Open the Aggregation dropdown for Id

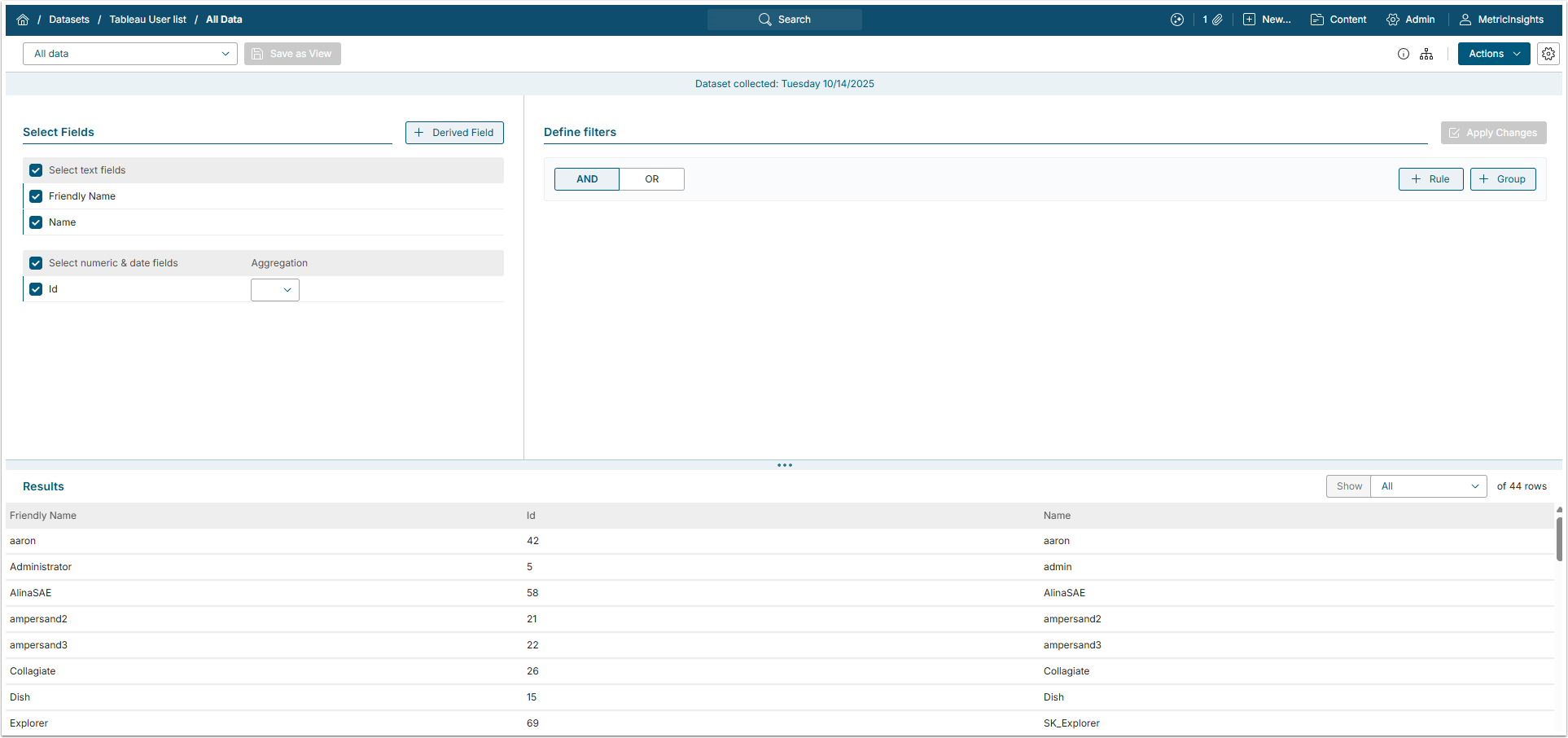(x=275, y=290)
